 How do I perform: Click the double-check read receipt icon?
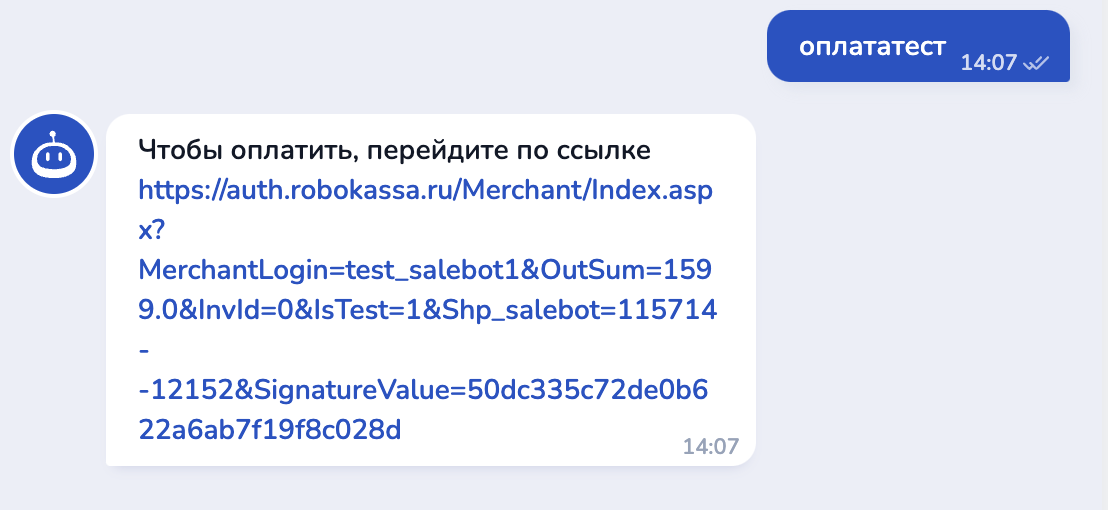point(1036,63)
